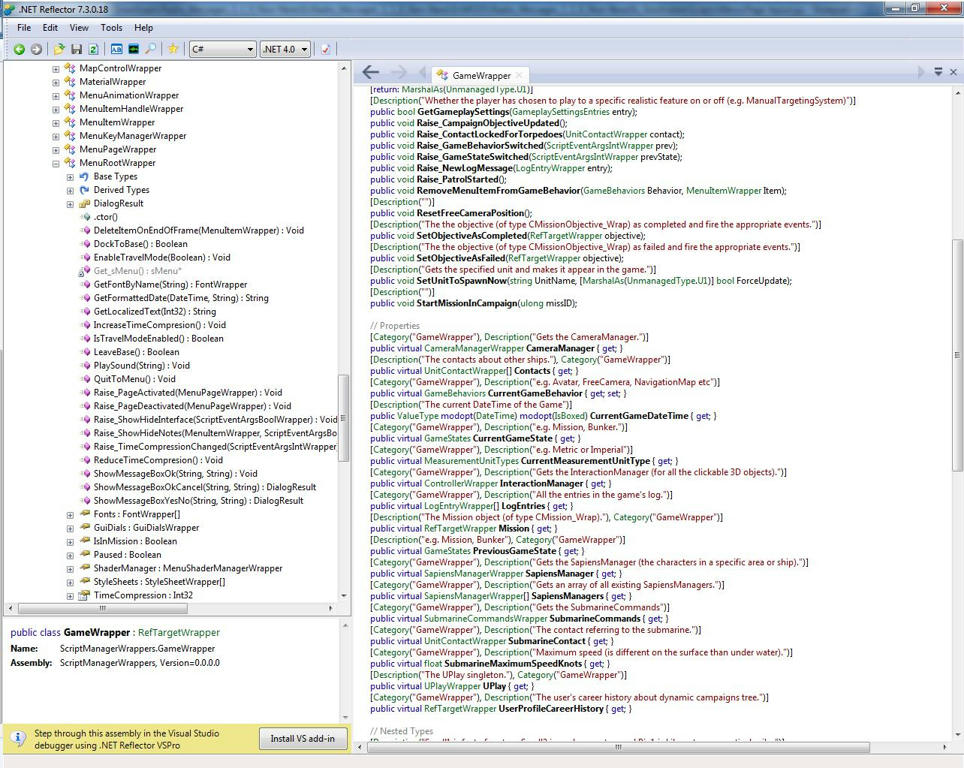Open the SubmarineCommandsWrapper type link
The width and height of the screenshot is (964, 768).
[x=486, y=619]
